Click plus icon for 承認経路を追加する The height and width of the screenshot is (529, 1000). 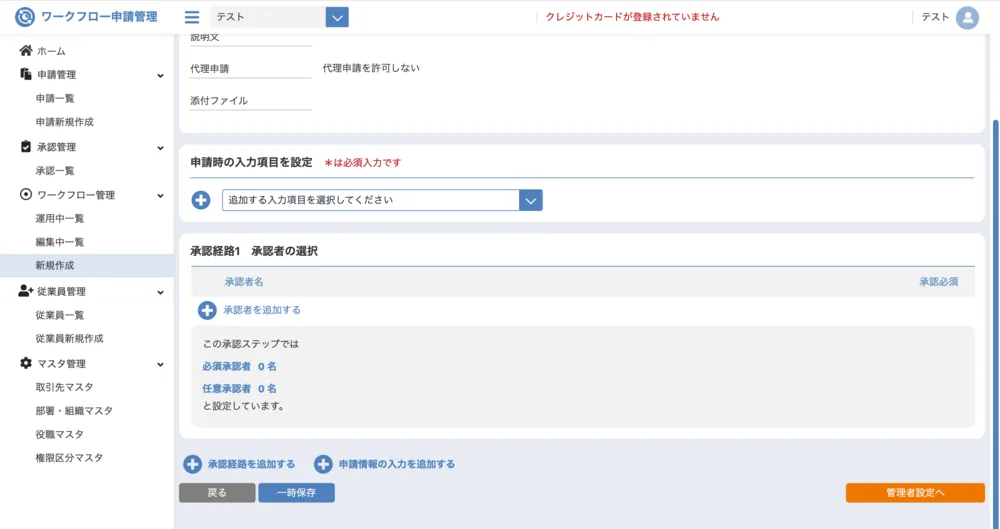193,464
